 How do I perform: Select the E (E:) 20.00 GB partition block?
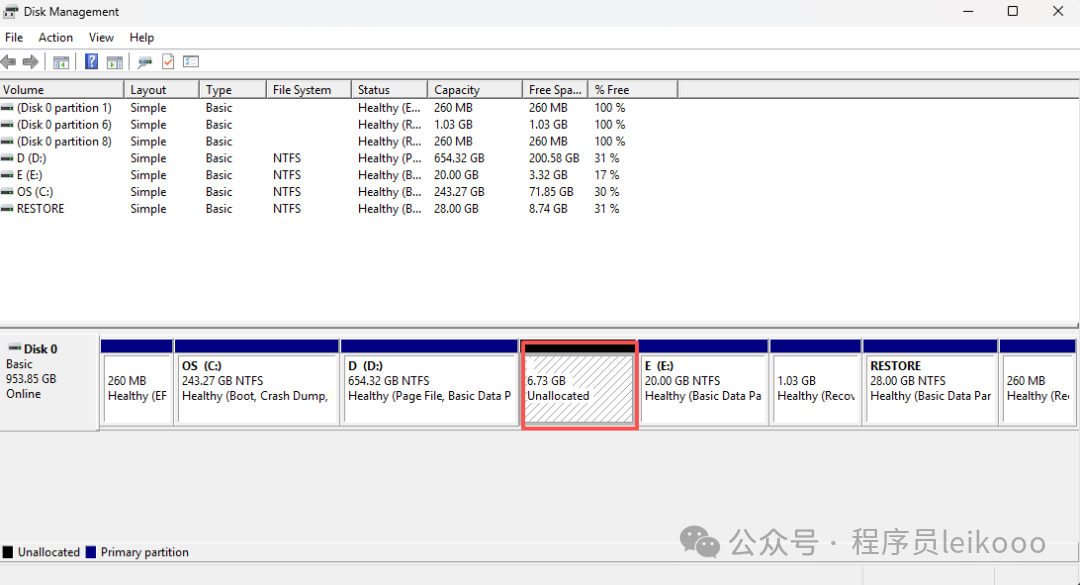coord(703,388)
